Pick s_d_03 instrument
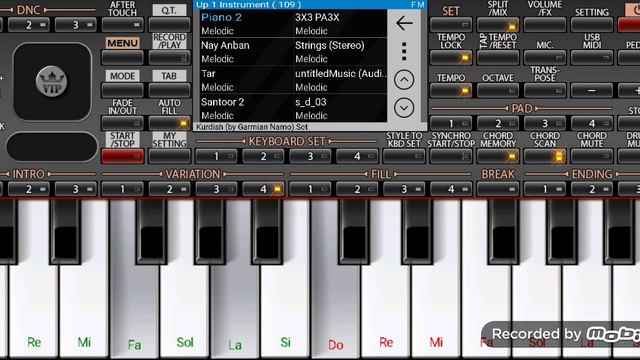 [340, 108]
